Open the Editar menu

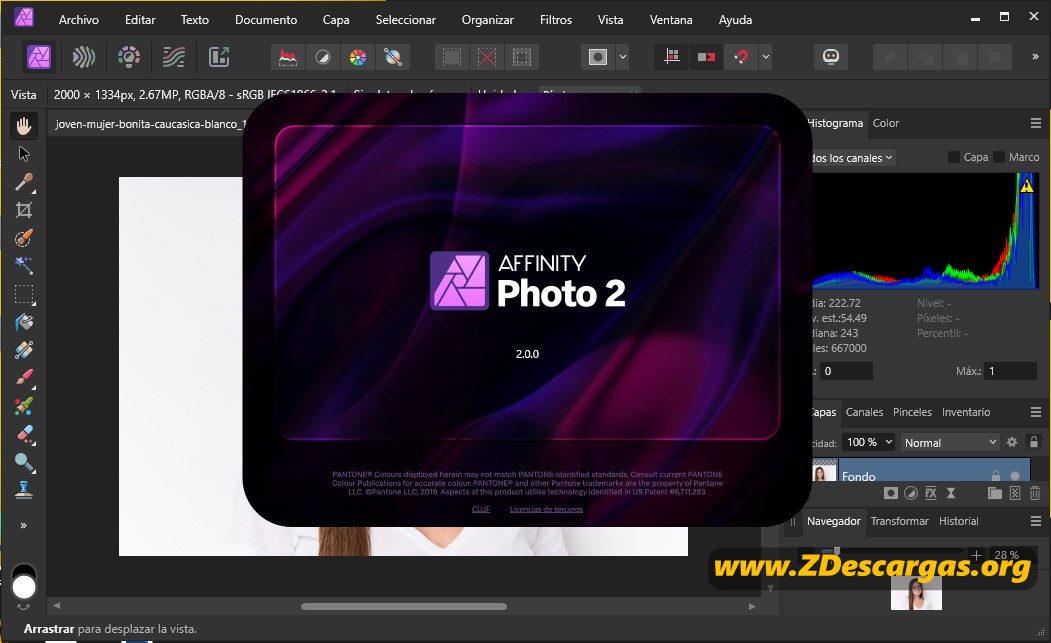140,20
